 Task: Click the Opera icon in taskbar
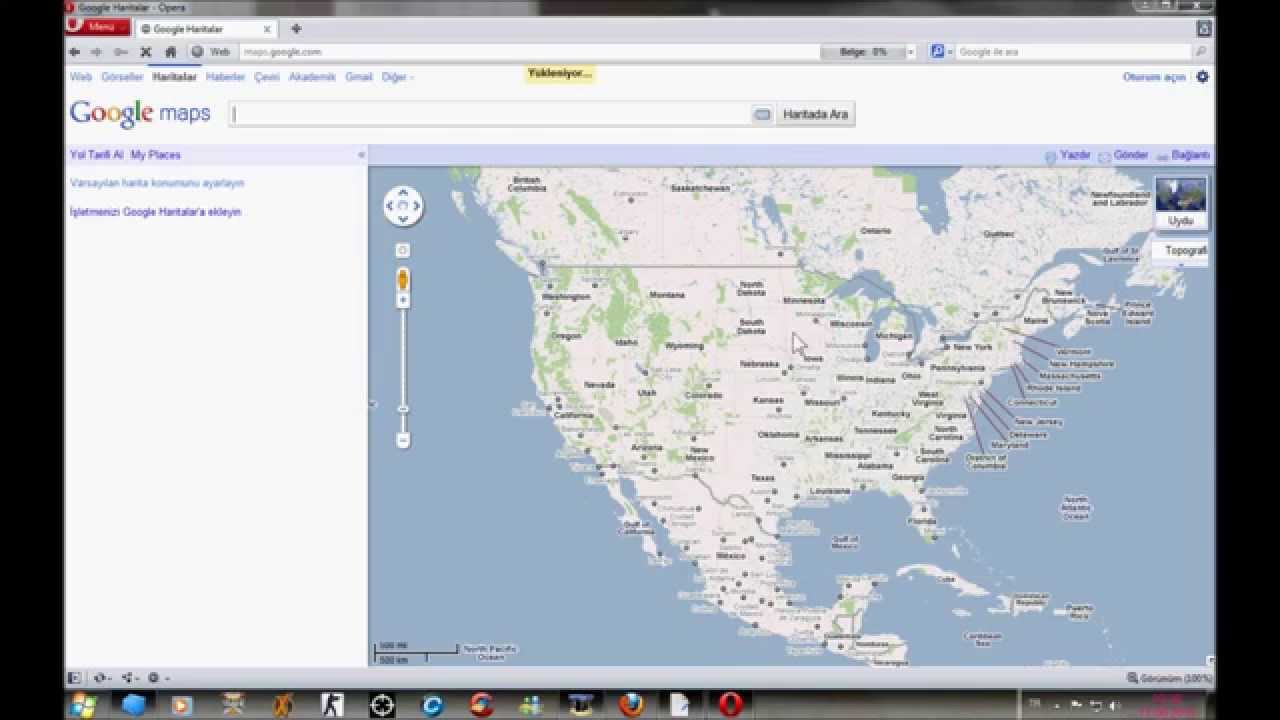(731, 705)
